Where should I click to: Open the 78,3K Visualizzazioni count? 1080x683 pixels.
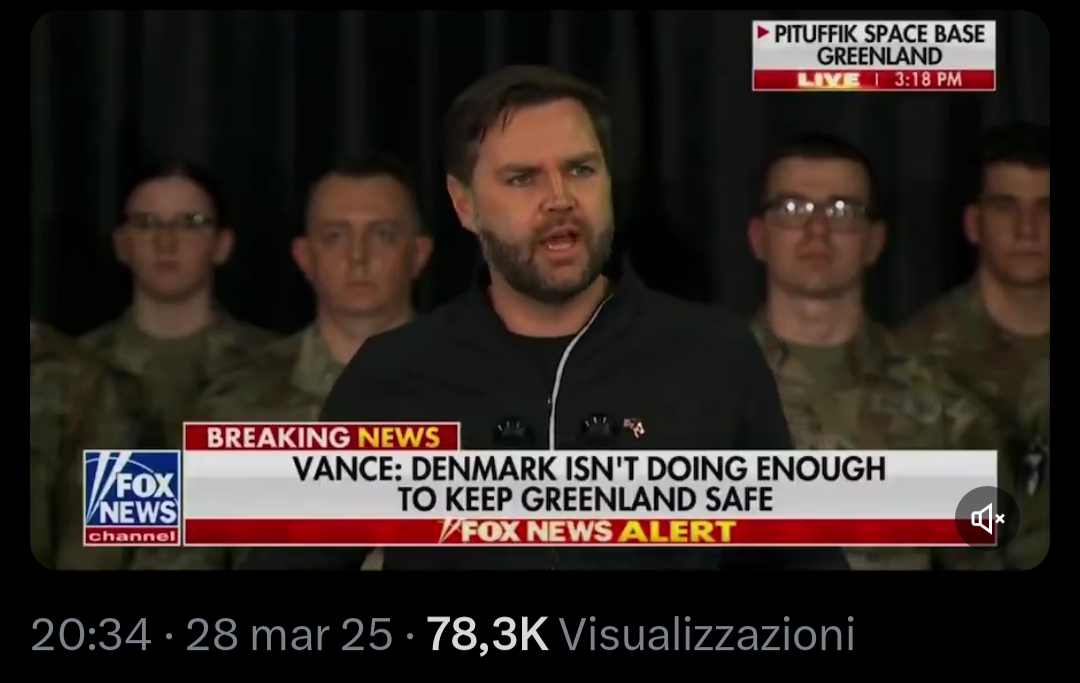coord(641,633)
